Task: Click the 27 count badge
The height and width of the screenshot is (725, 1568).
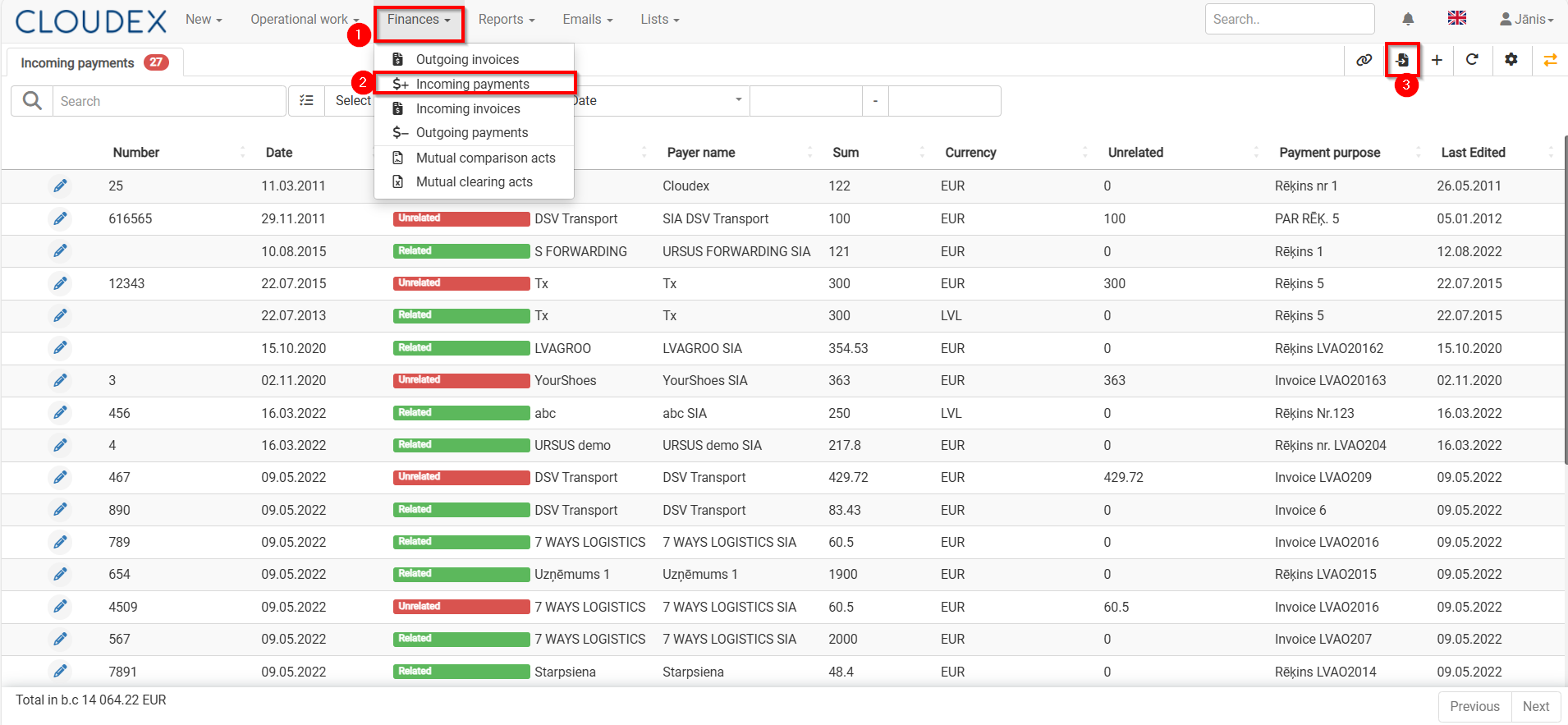Action: [156, 62]
